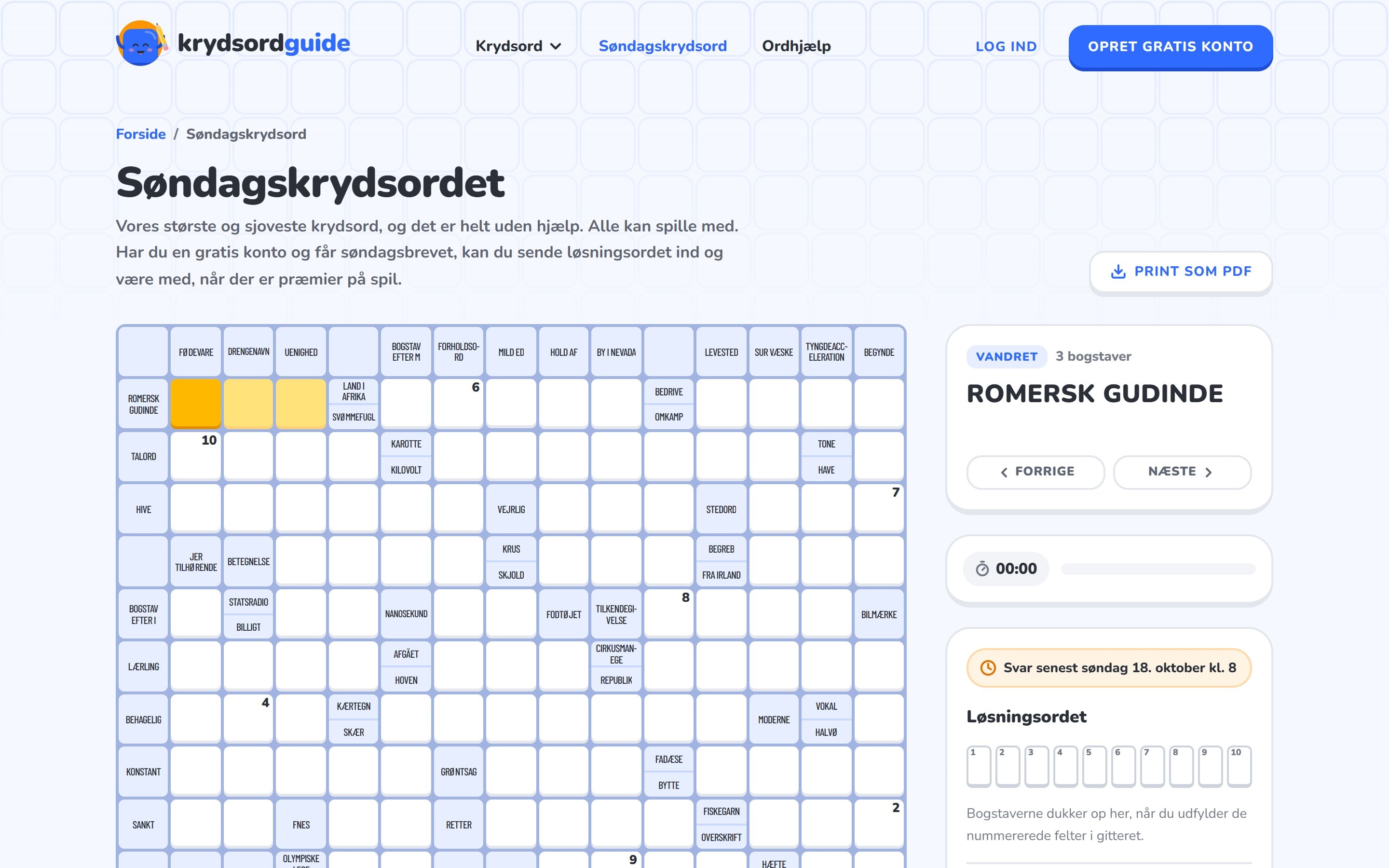Click the FØDEVARE clue cell
Image resolution: width=1389 pixels, height=868 pixels.
196,352
